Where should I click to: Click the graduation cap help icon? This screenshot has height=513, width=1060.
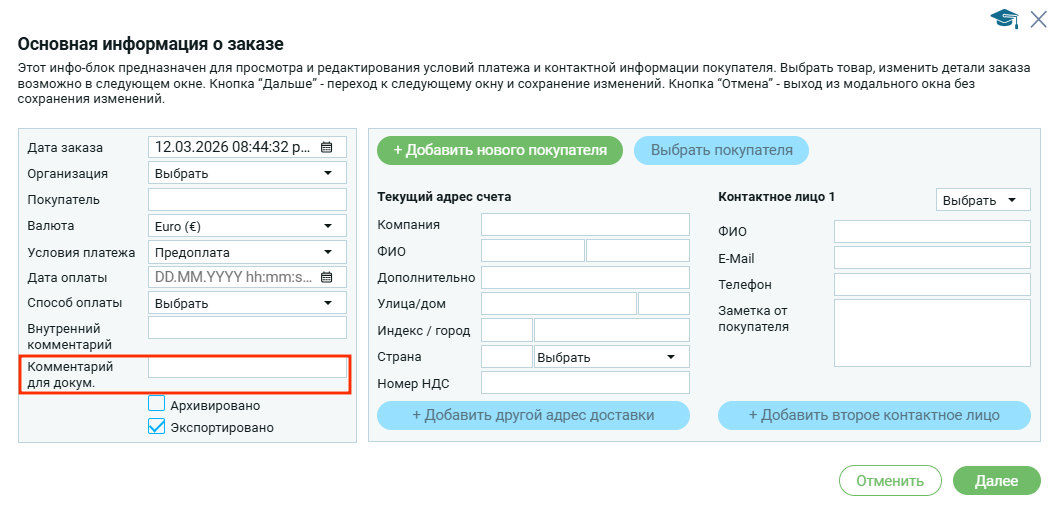point(1003,18)
